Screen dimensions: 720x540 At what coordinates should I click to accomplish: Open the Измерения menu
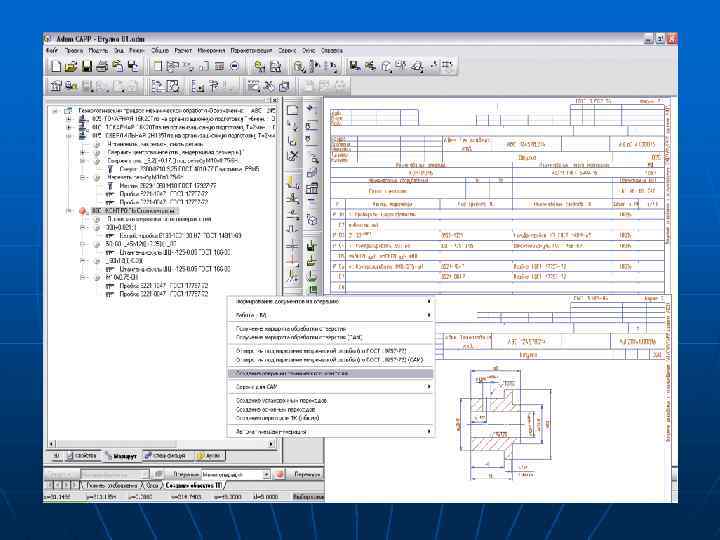tap(211, 51)
